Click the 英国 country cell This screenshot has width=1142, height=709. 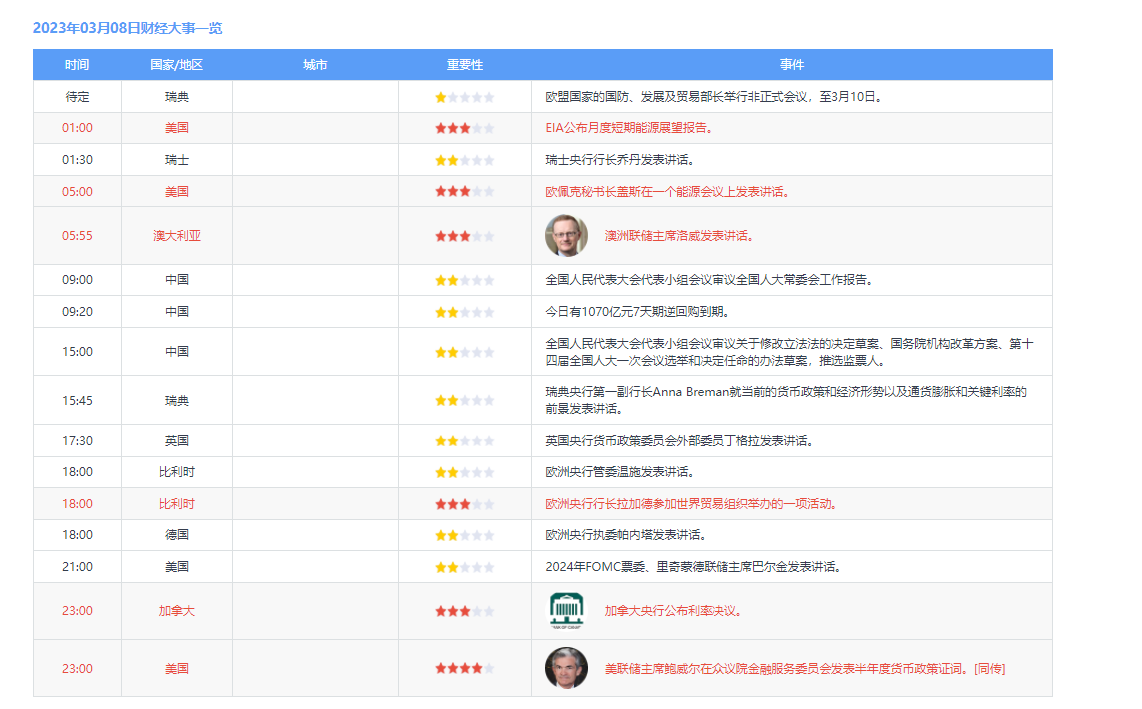[x=176, y=440]
